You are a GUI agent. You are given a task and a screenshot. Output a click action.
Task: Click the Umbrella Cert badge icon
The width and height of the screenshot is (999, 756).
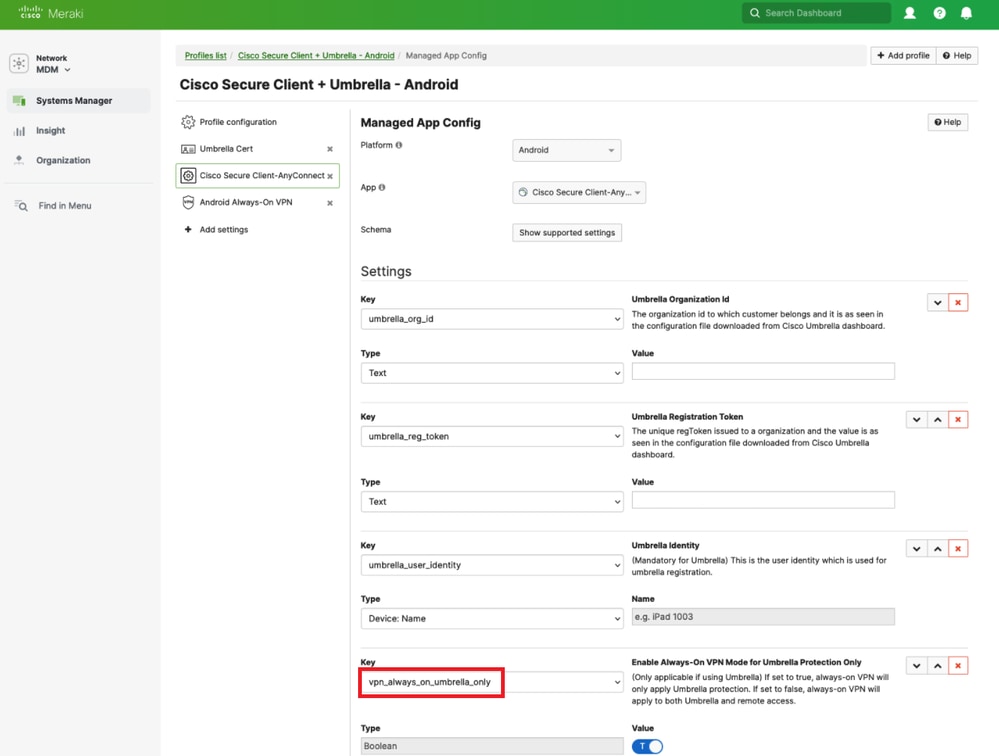coord(188,148)
